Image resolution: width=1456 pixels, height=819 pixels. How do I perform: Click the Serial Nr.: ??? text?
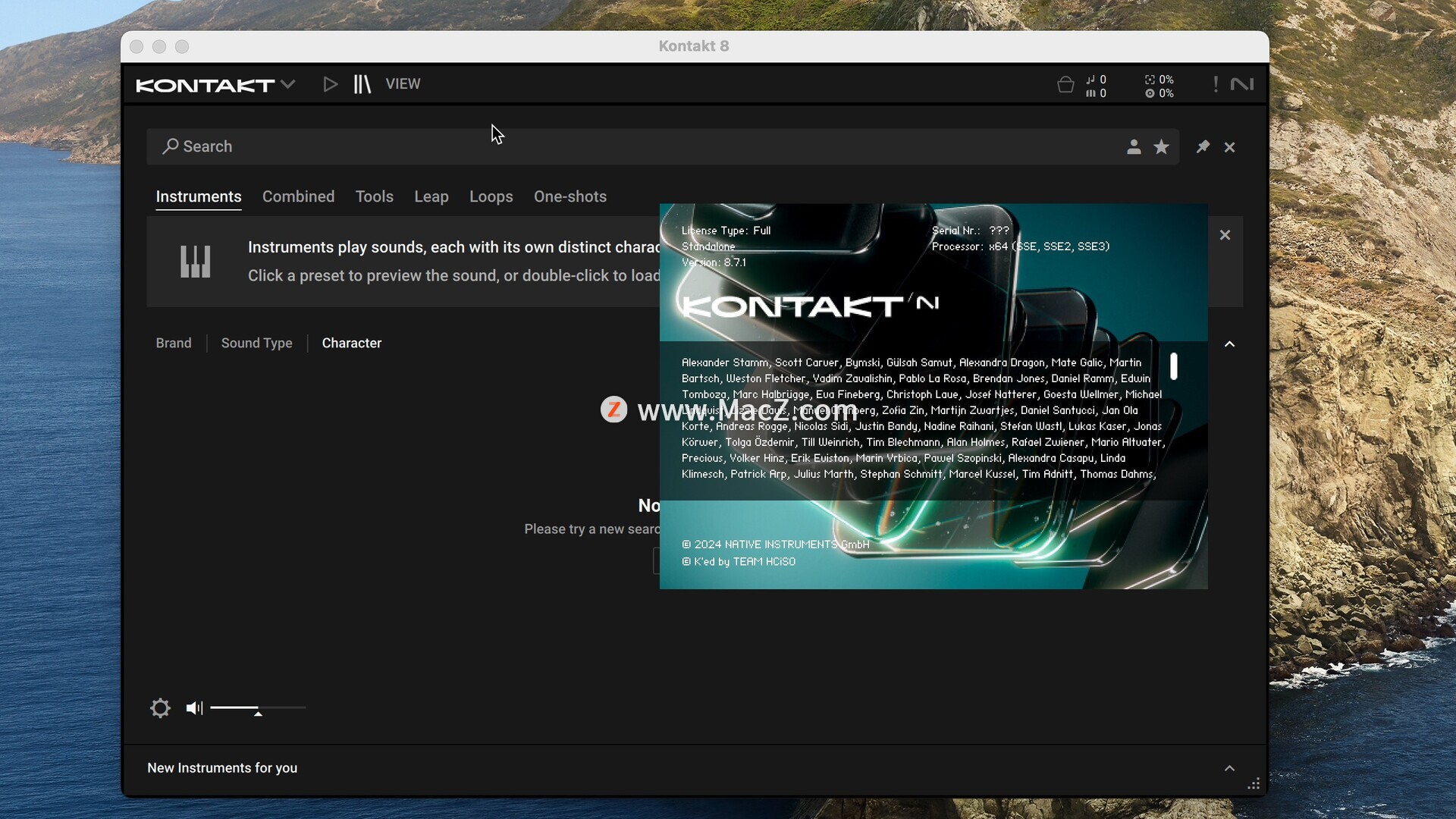970,231
